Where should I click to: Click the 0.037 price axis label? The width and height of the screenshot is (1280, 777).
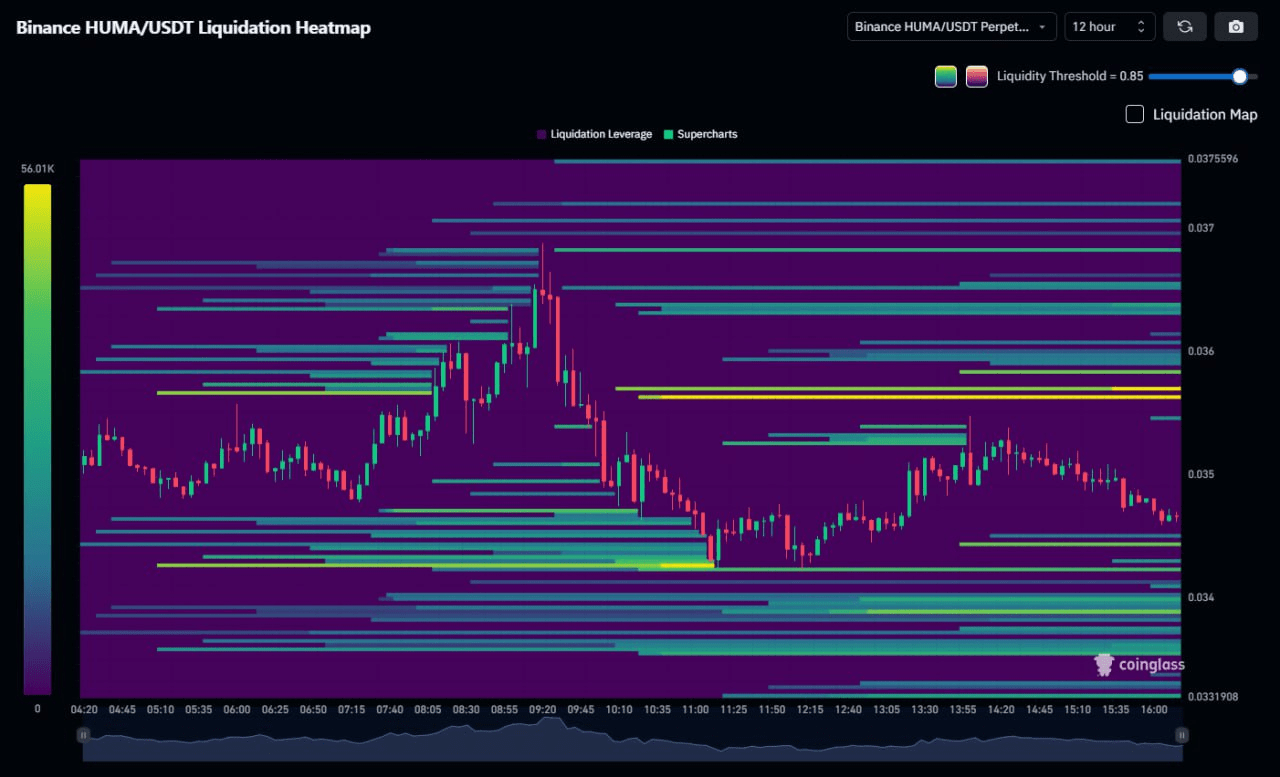click(x=1200, y=228)
